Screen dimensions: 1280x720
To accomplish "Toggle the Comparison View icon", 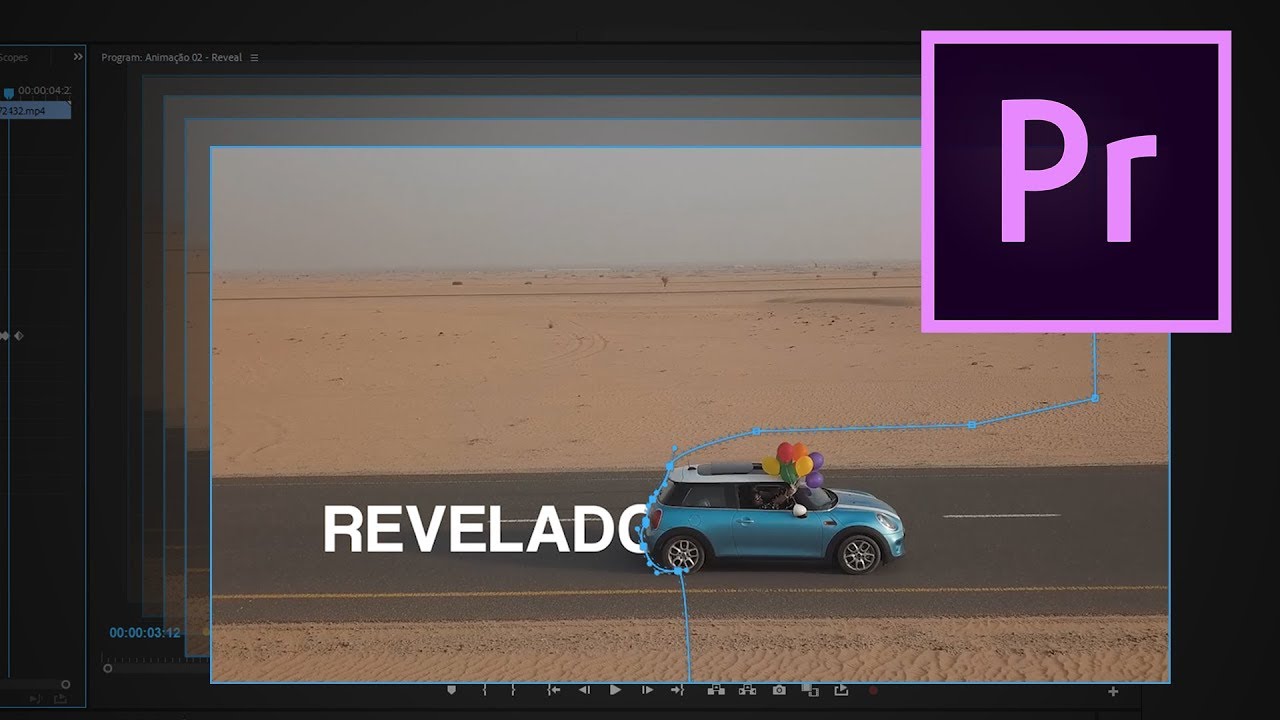I will tap(810, 690).
